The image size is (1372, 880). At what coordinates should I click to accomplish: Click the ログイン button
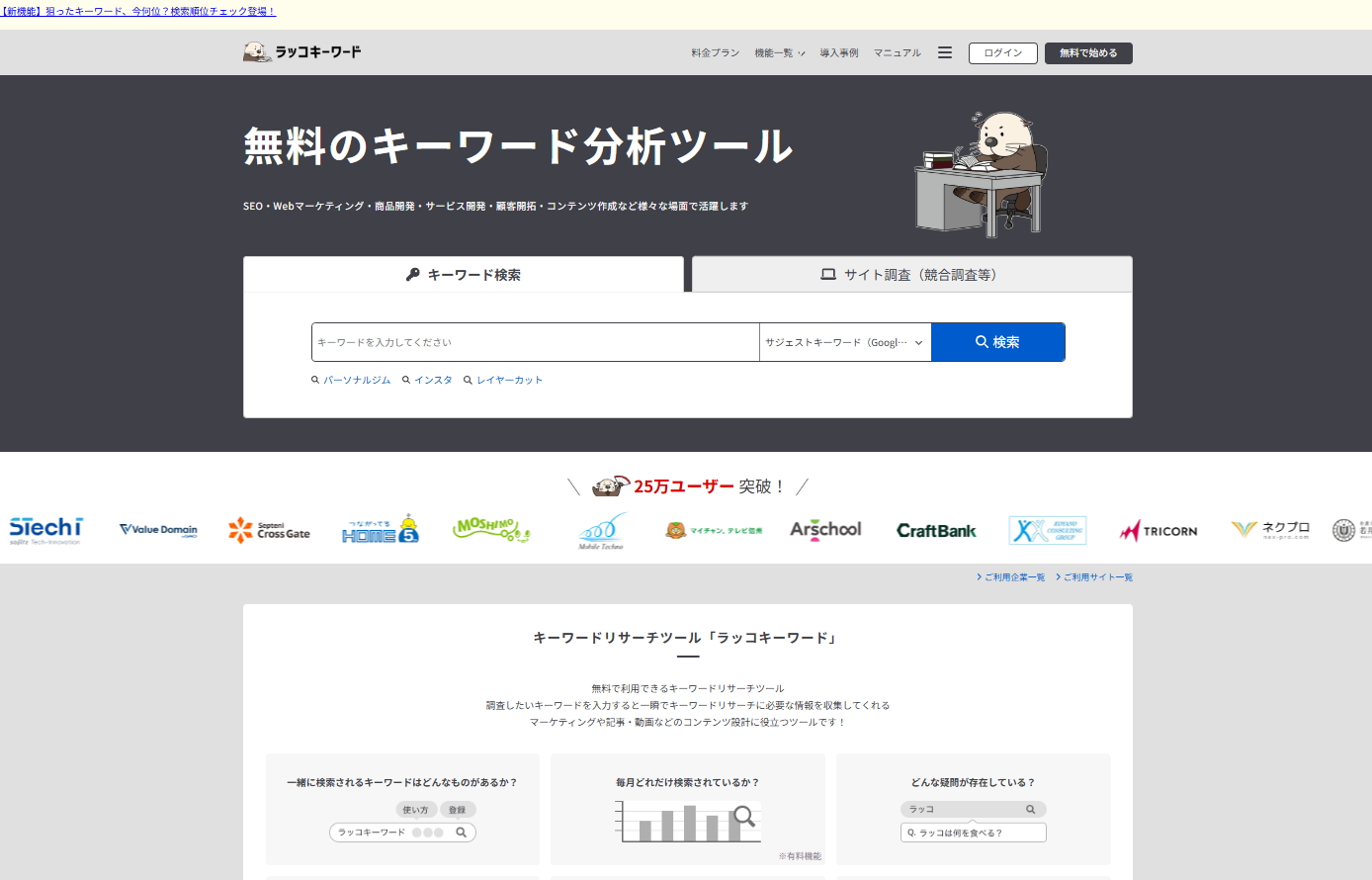(x=1003, y=53)
